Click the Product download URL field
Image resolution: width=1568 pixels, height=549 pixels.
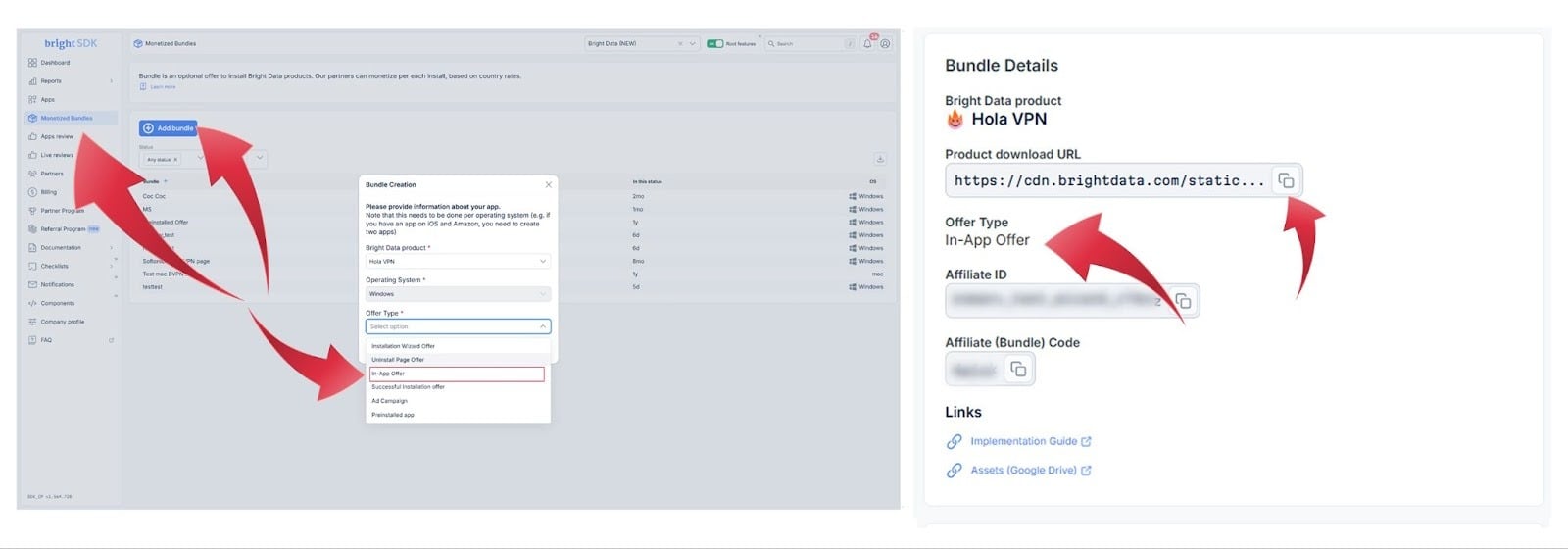(x=1123, y=180)
